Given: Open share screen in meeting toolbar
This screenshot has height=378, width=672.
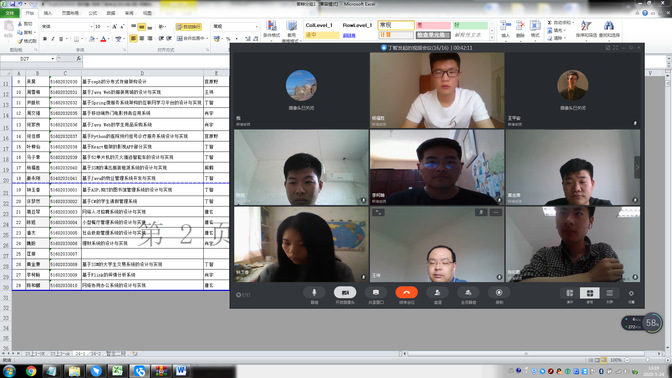Looking at the screenshot, I should [x=375, y=293].
